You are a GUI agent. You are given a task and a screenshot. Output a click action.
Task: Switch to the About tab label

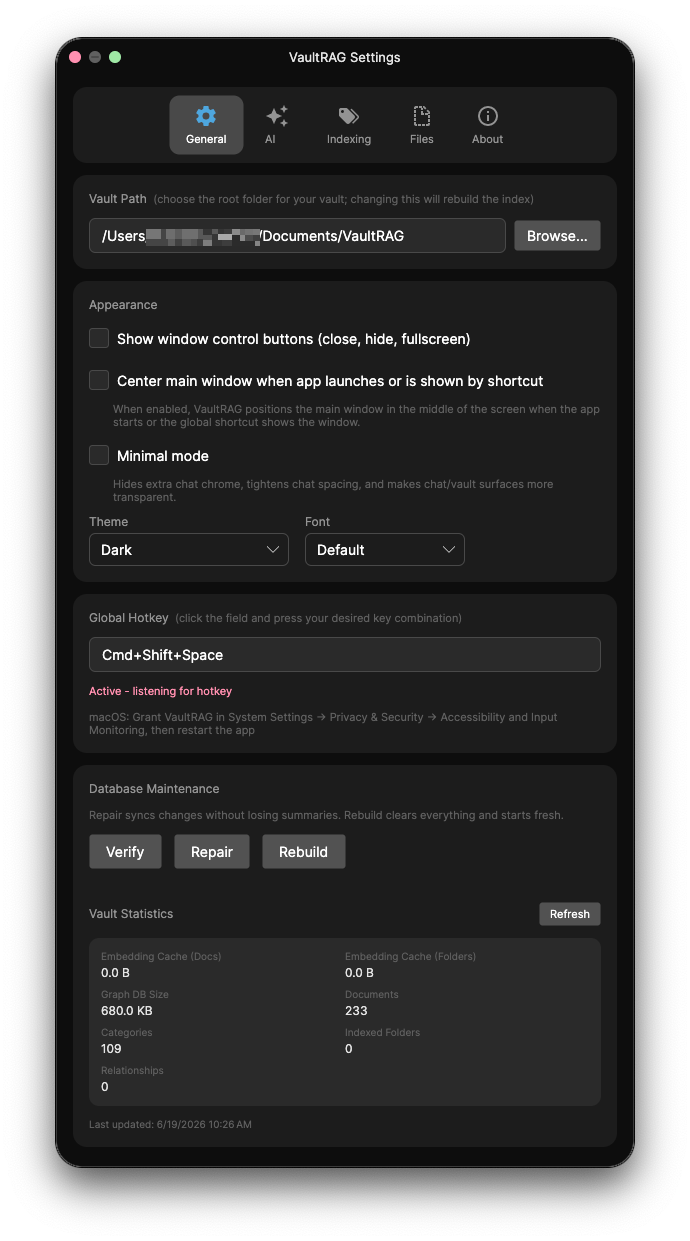click(487, 139)
